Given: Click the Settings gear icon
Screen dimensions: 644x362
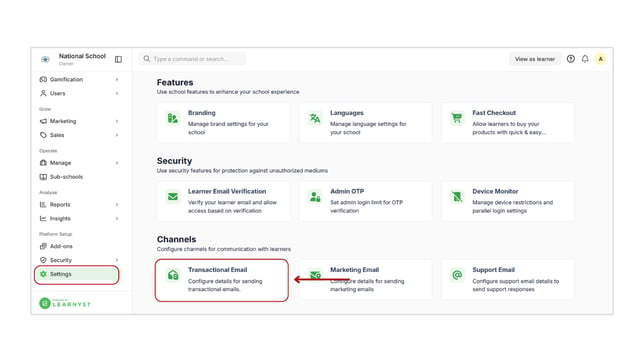Looking at the screenshot, I should click(x=43, y=274).
